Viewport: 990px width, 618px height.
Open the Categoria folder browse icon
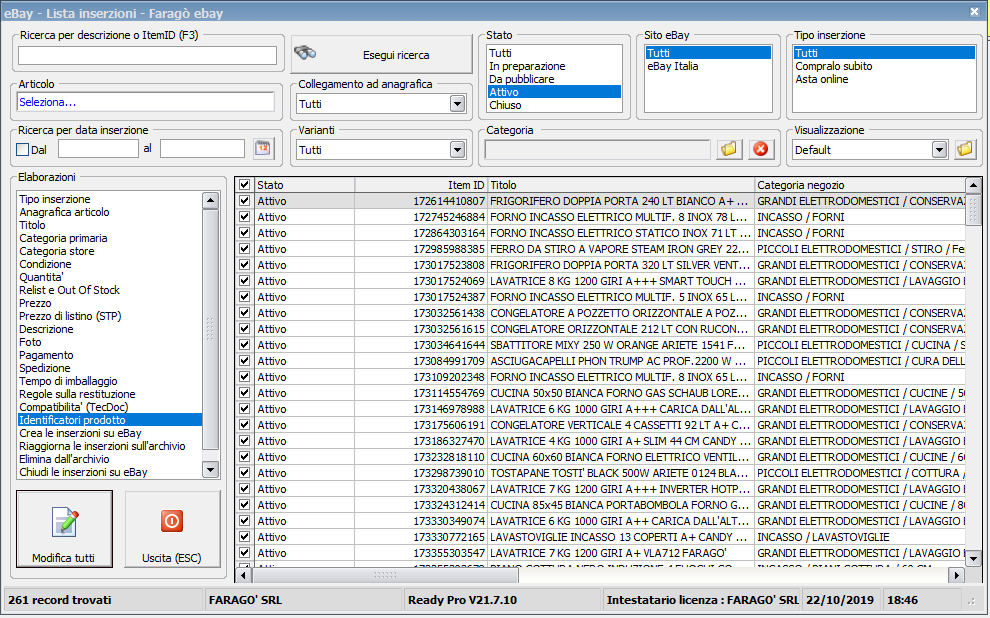pos(729,149)
